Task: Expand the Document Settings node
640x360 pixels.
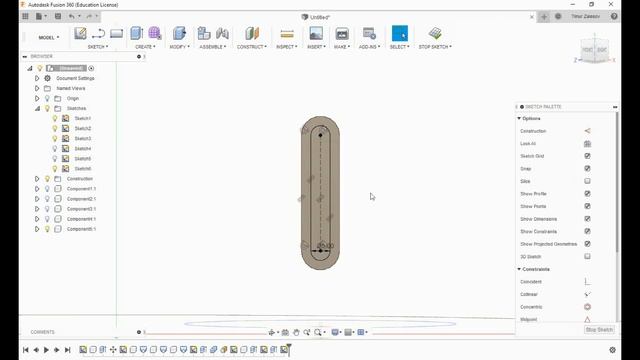Action: [37, 78]
